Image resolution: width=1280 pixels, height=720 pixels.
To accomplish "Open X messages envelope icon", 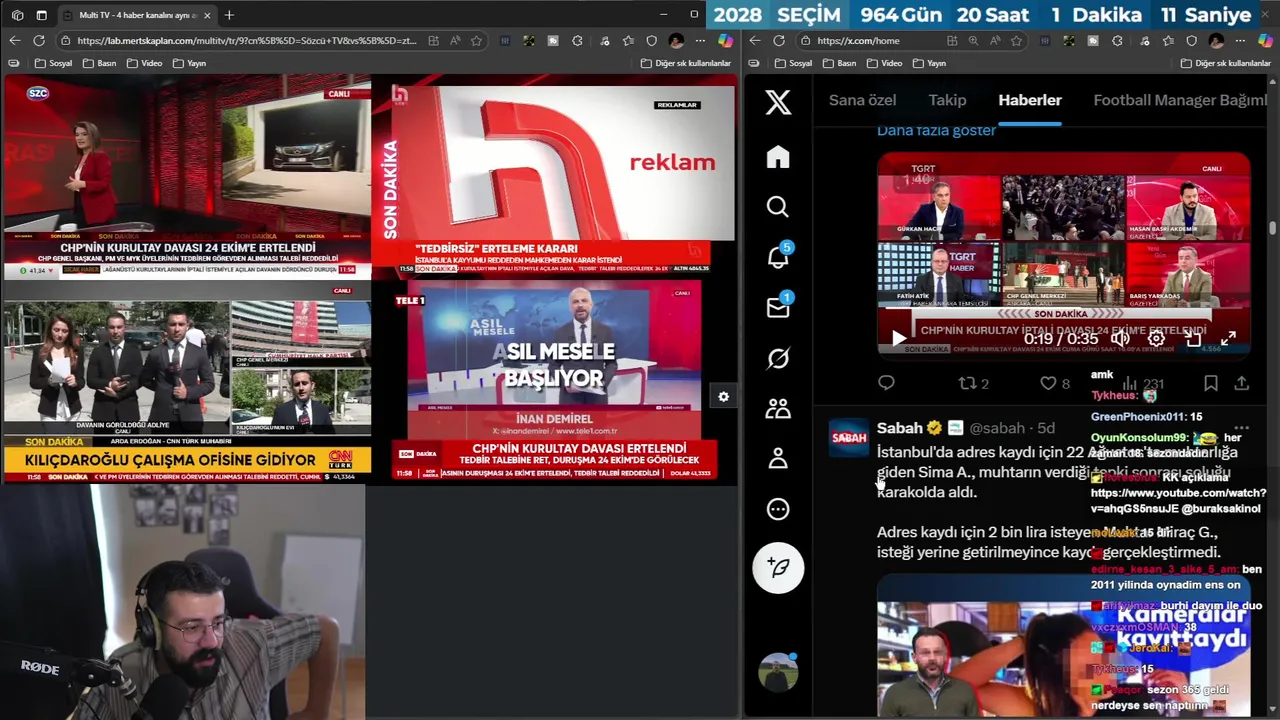I will [x=778, y=307].
